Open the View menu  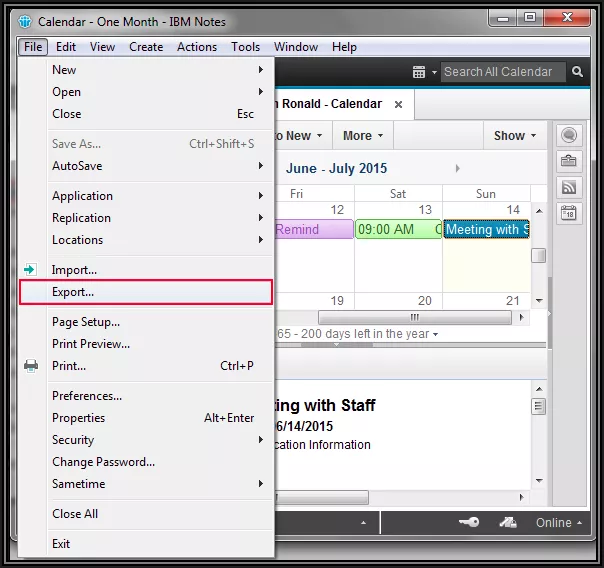pos(102,47)
